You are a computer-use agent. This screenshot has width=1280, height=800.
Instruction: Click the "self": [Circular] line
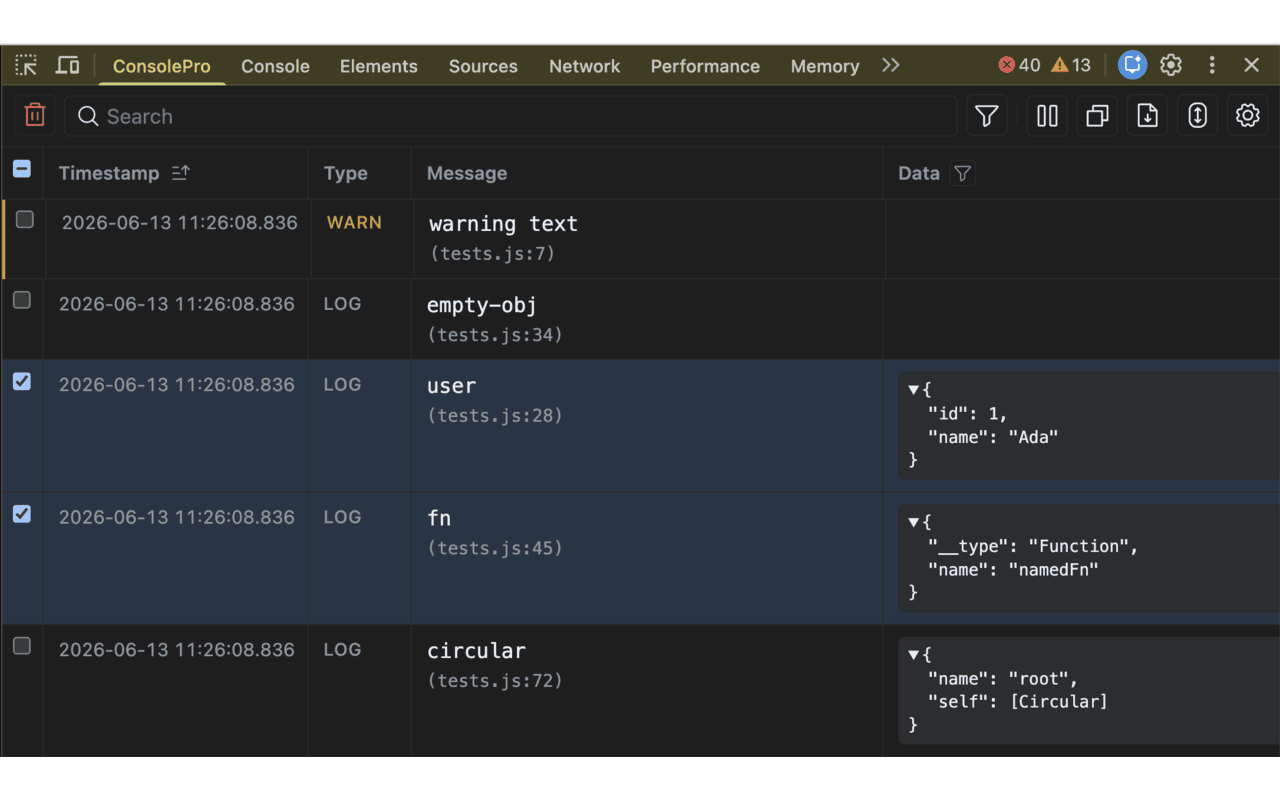pos(1018,702)
